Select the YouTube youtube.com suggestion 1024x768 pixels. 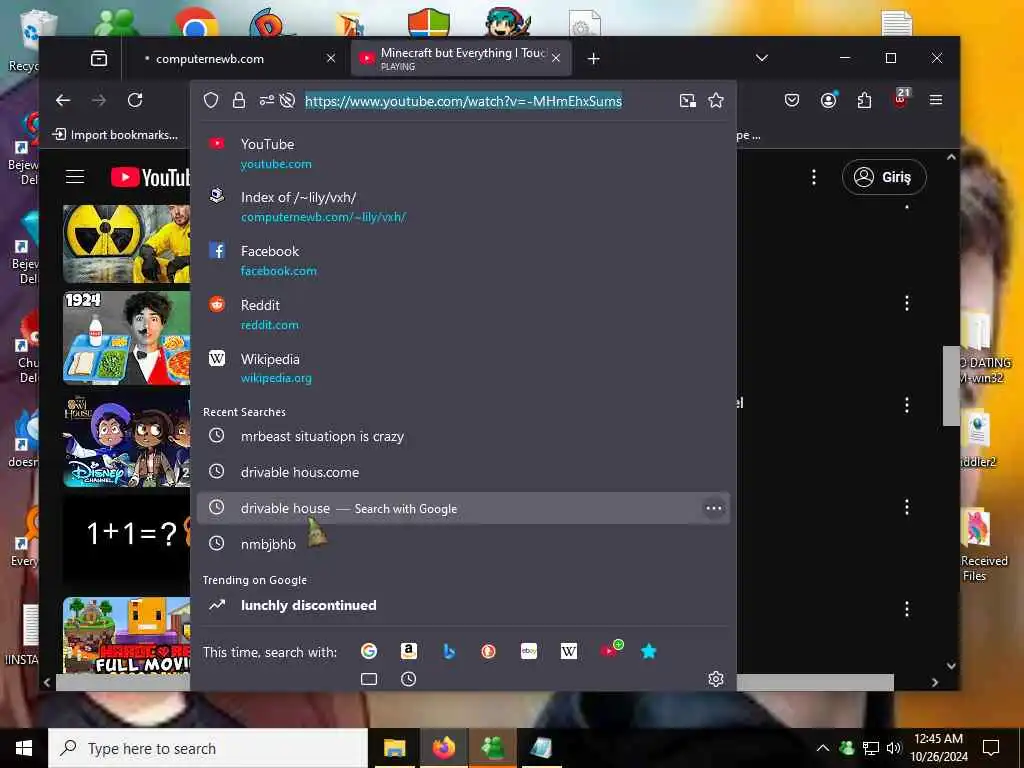click(463, 153)
